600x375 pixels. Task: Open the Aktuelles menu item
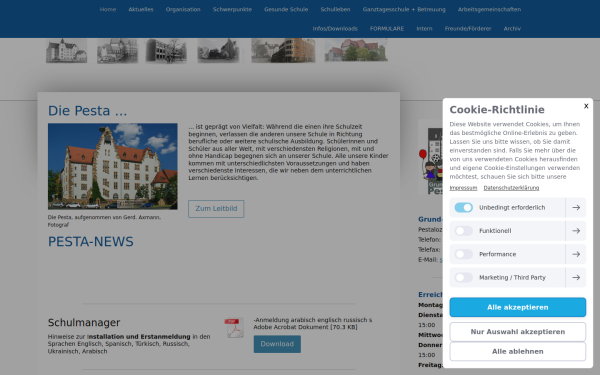(141, 10)
